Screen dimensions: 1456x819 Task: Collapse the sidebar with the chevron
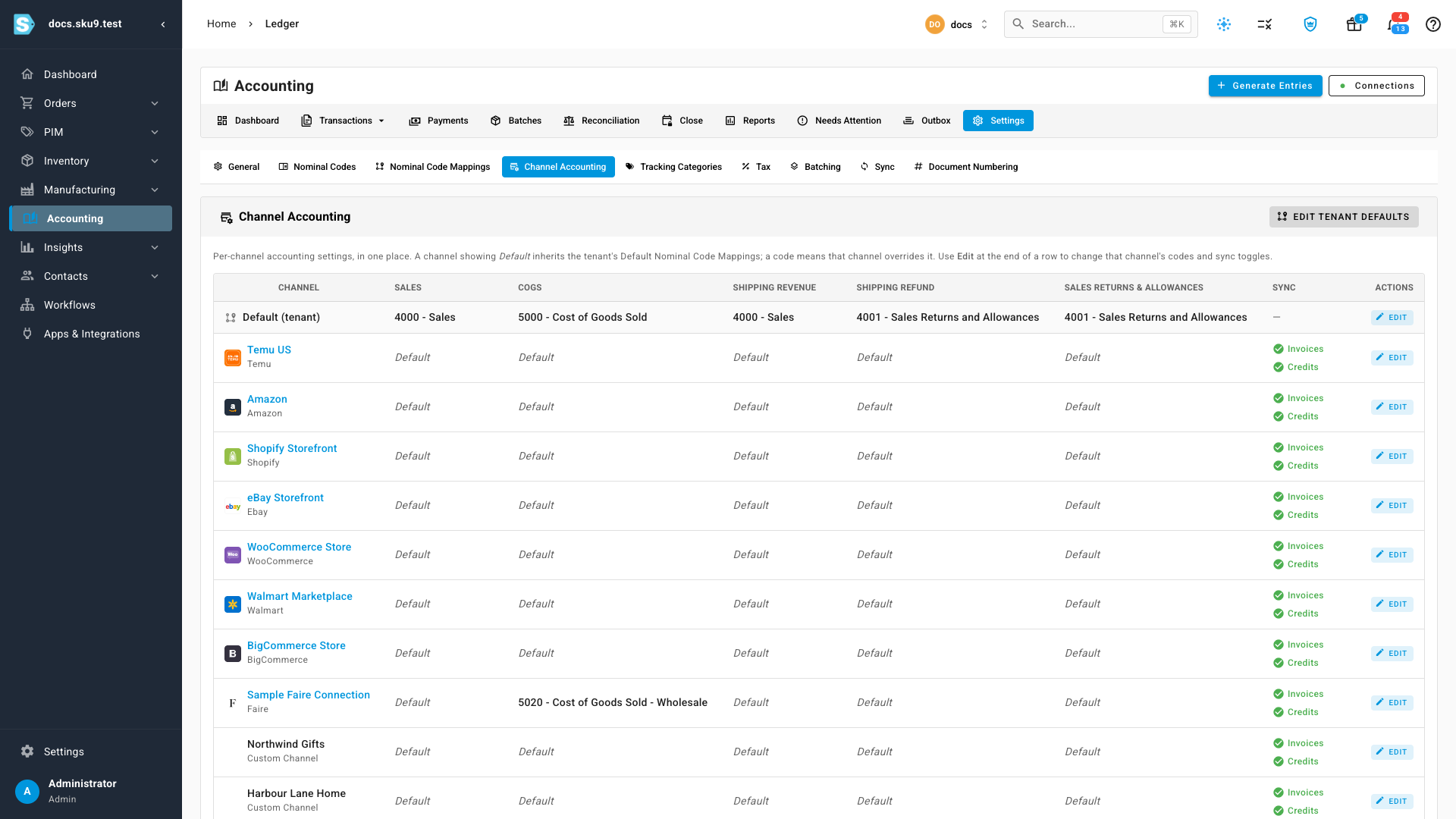pos(163,24)
